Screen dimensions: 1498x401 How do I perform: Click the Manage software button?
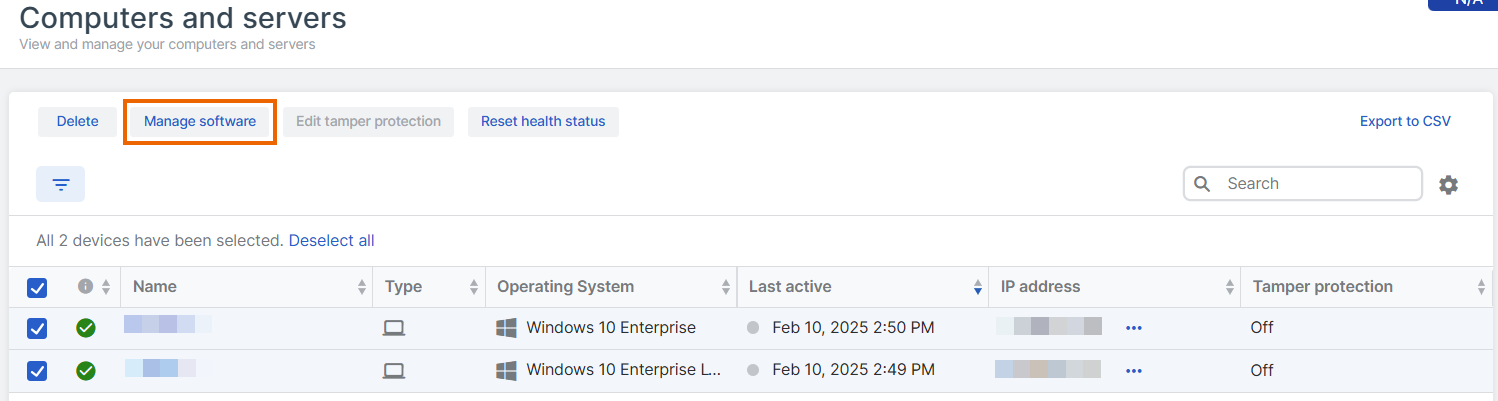pyautogui.click(x=200, y=122)
